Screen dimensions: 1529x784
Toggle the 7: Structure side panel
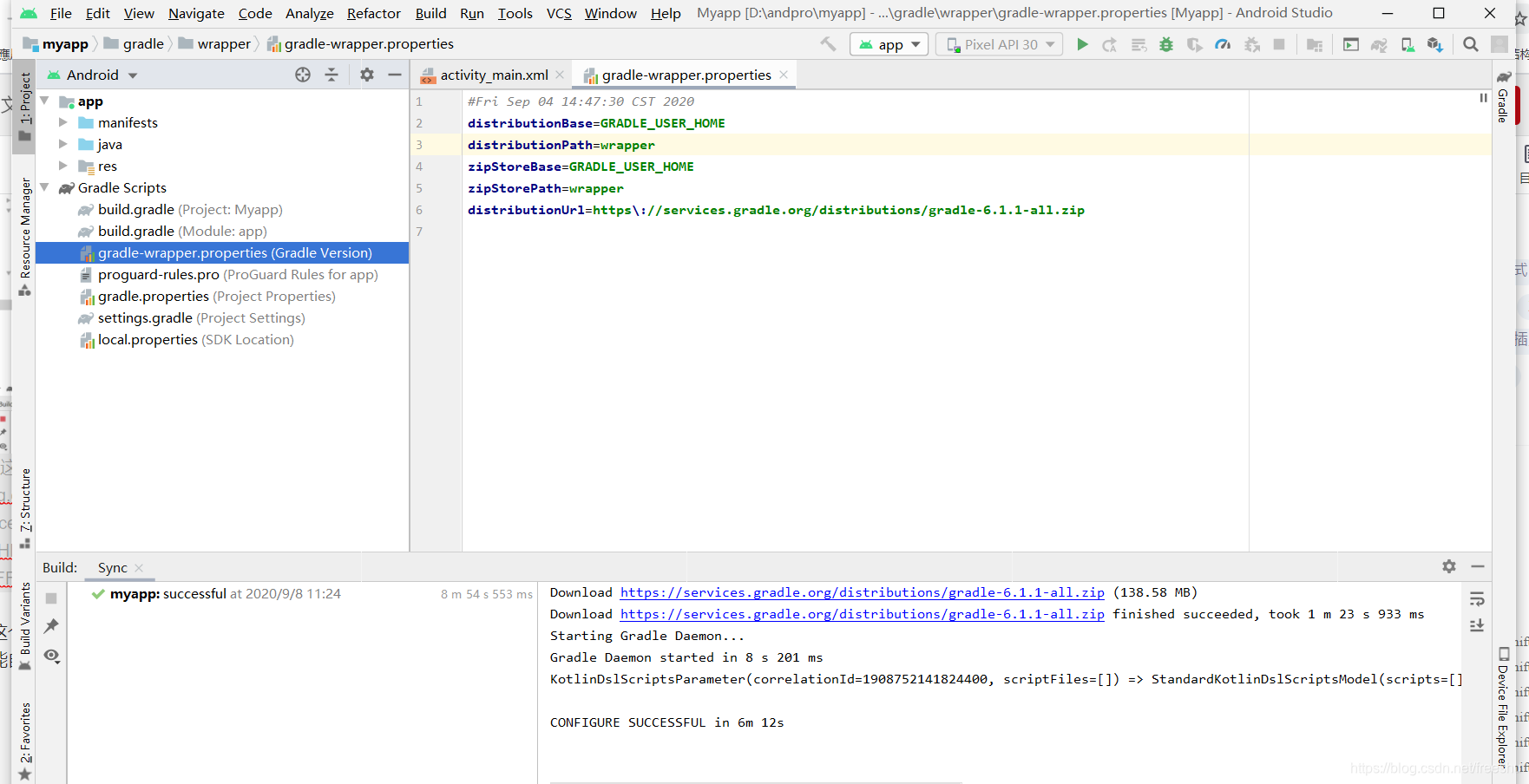coord(25,508)
